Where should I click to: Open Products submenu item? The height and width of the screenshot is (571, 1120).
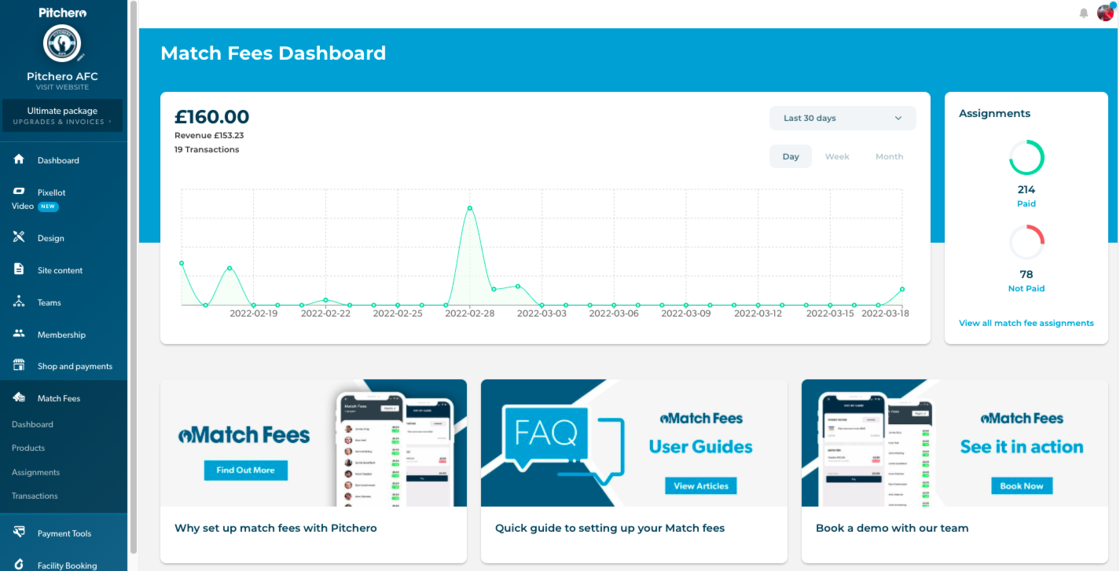click(x=28, y=448)
